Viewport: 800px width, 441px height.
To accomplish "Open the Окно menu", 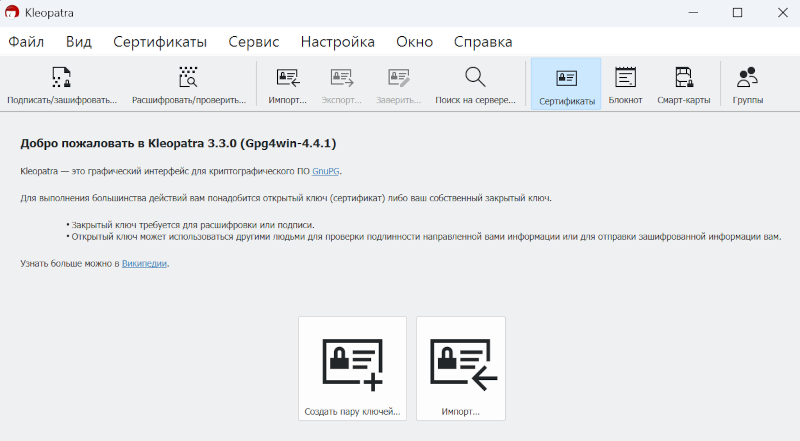I will 414,42.
